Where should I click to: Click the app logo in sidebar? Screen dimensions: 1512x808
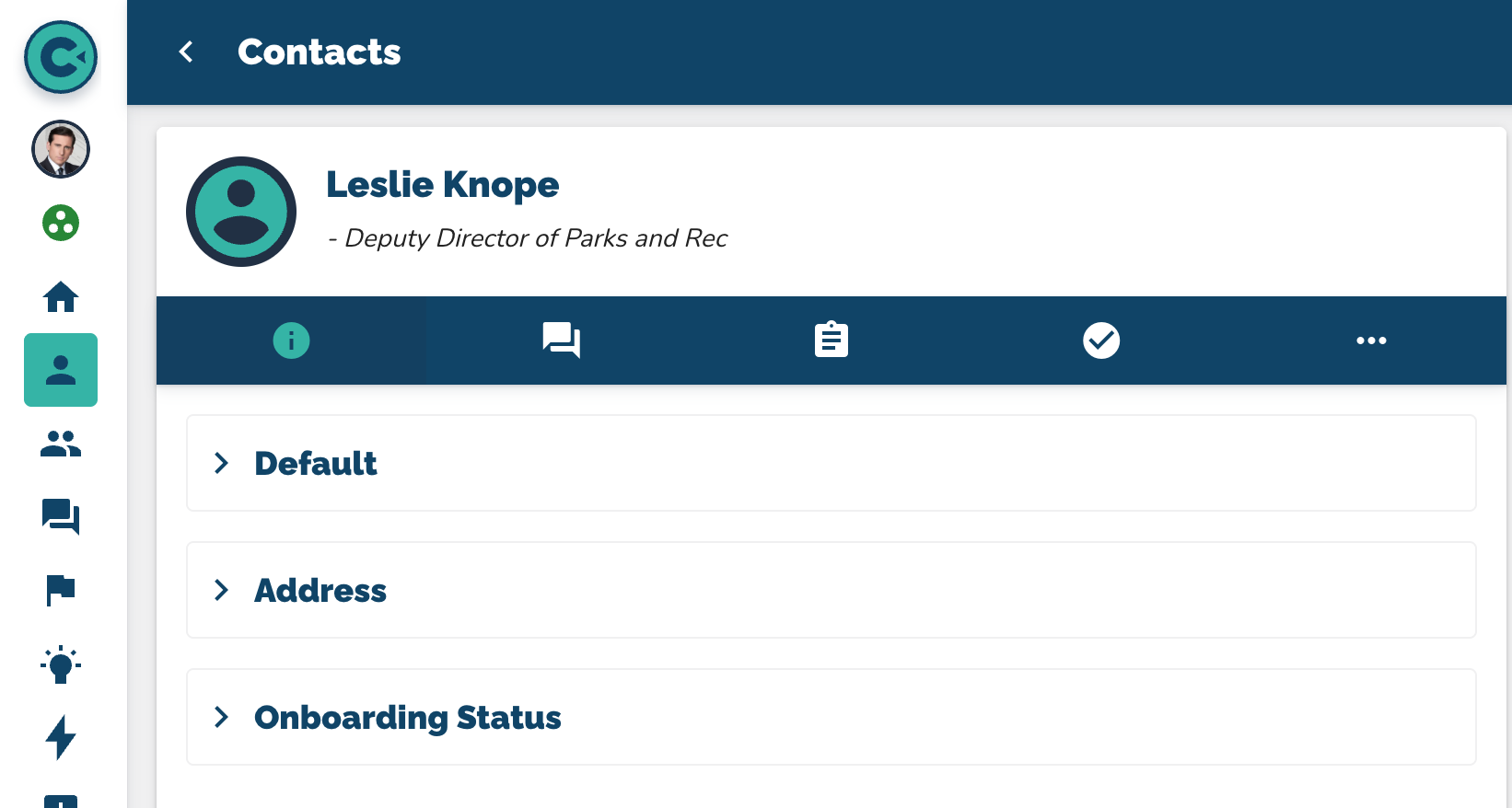click(61, 57)
